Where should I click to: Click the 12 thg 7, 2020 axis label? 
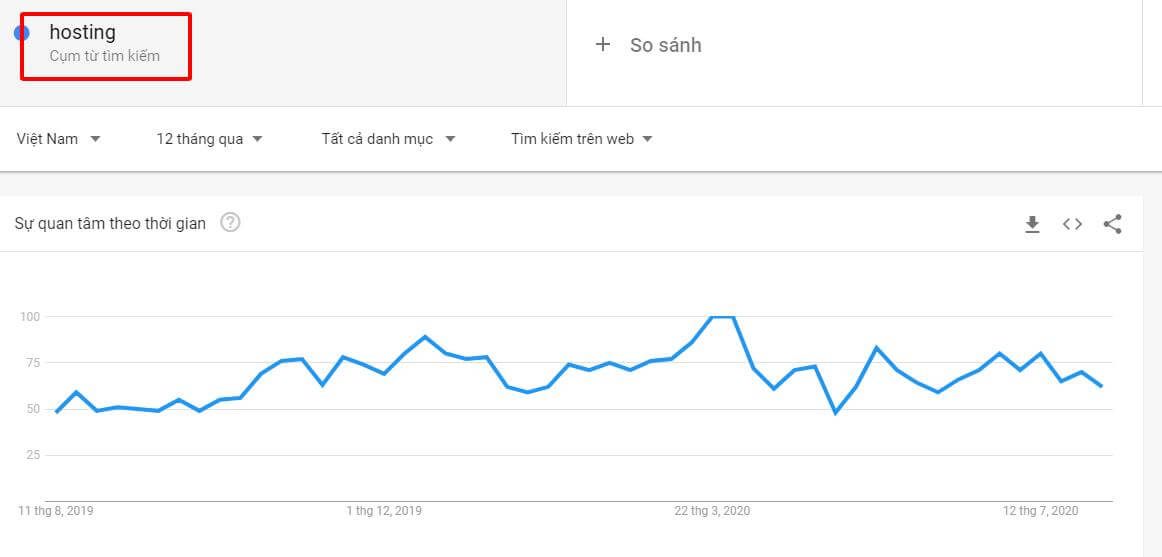pos(1040,511)
